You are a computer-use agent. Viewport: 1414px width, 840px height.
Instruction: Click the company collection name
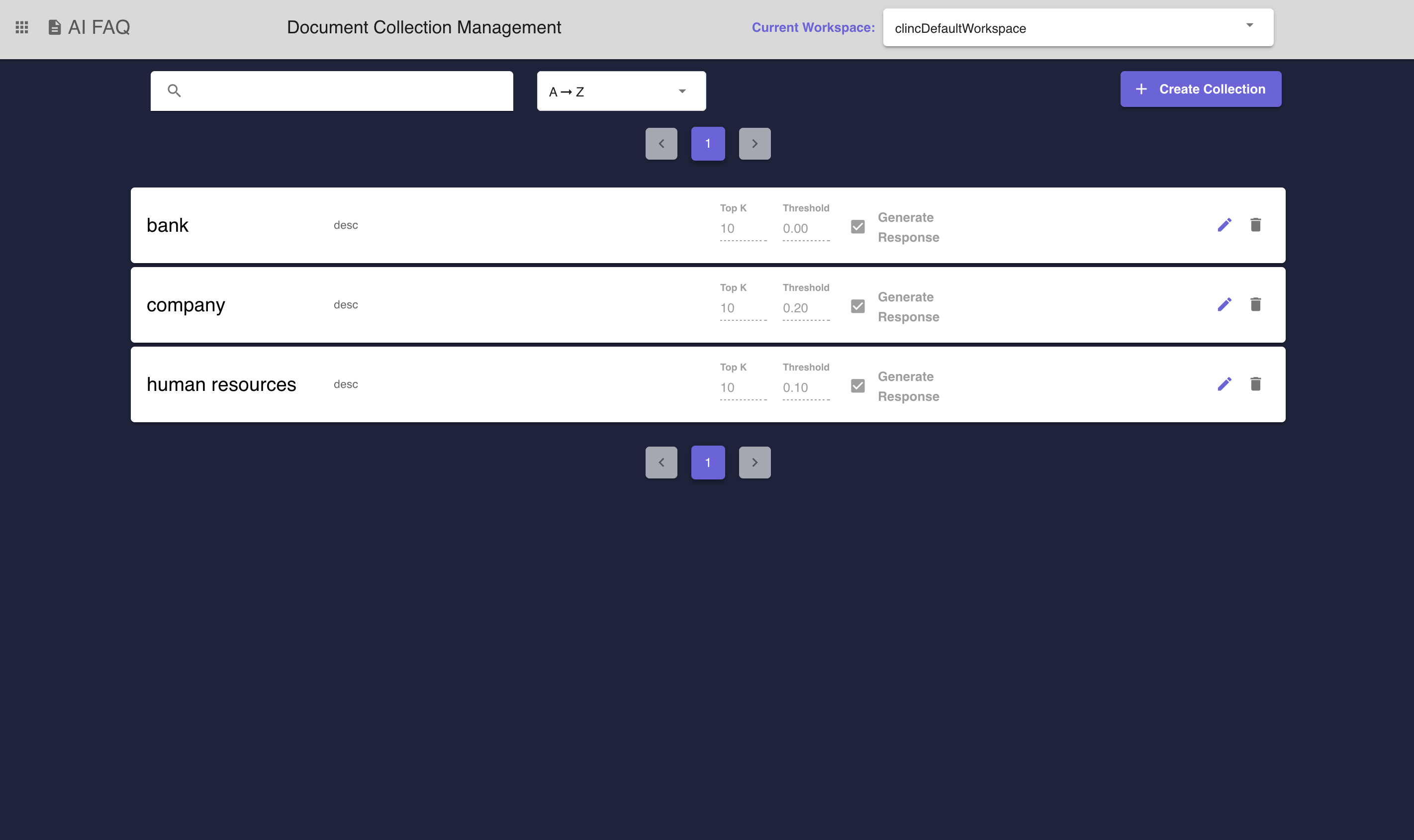tap(186, 305)
